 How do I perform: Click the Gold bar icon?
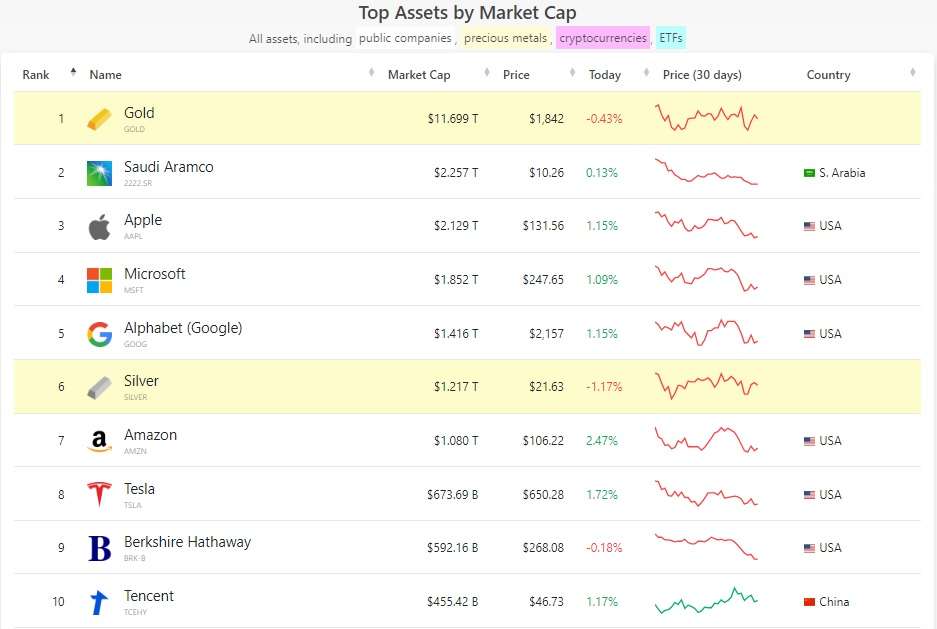coord(100,119)
